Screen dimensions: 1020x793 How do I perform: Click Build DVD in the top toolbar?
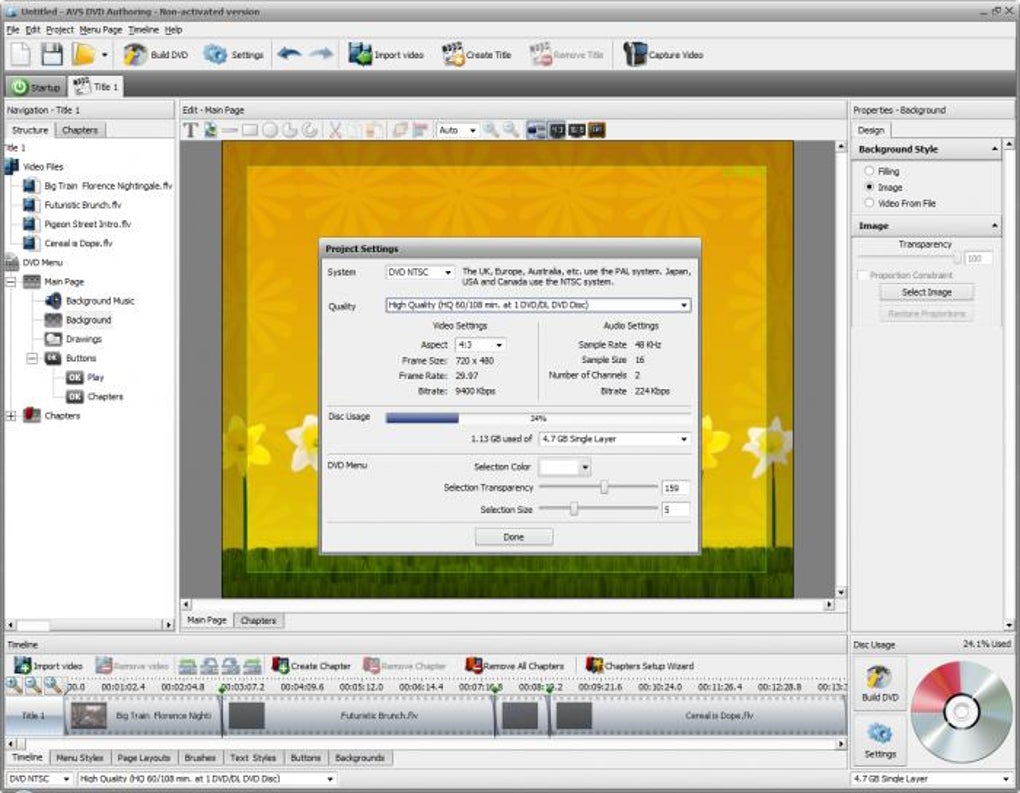coord(155,55)
